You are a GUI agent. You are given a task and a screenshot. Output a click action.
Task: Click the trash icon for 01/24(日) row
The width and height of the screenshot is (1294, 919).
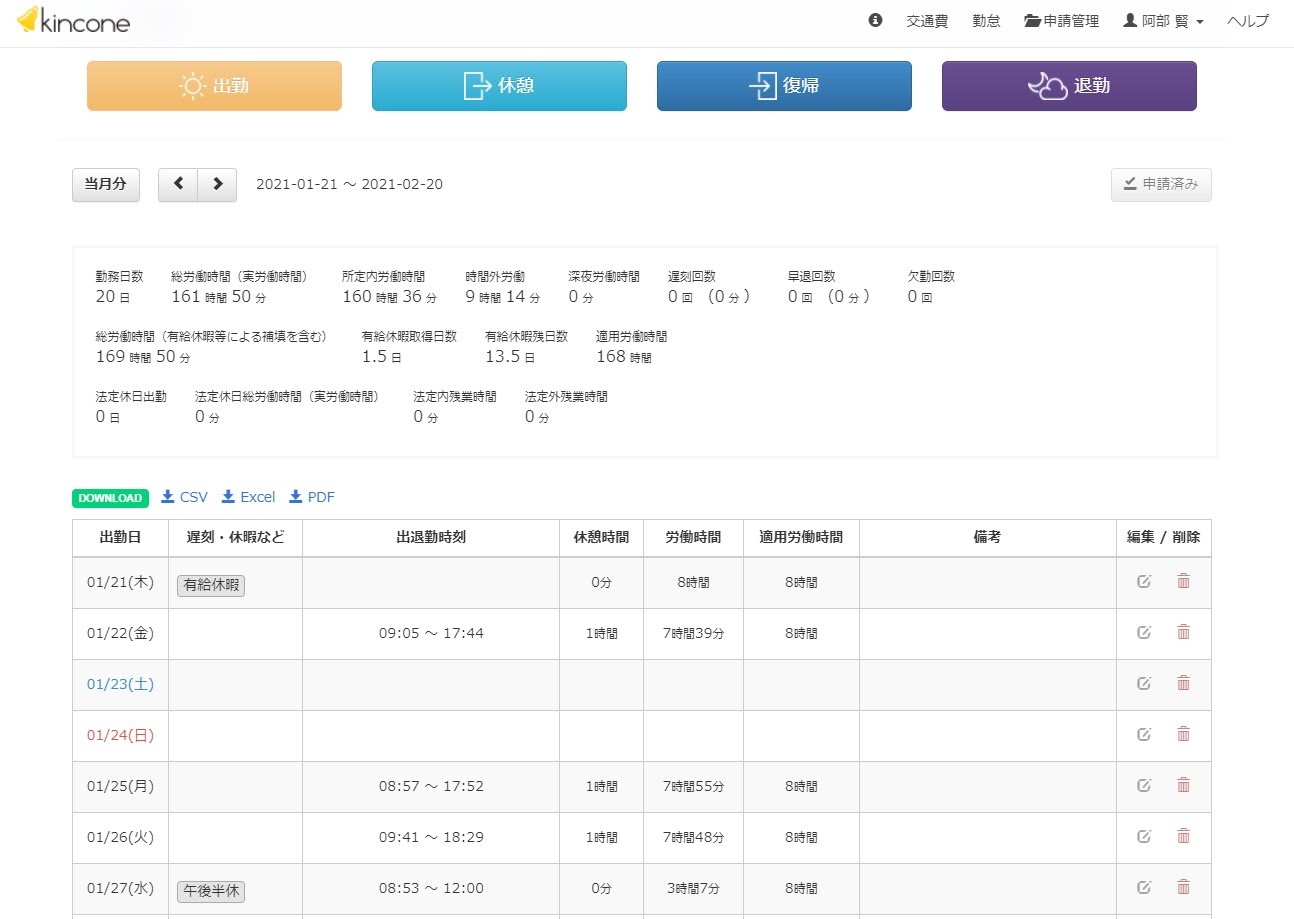[1183, 734]
